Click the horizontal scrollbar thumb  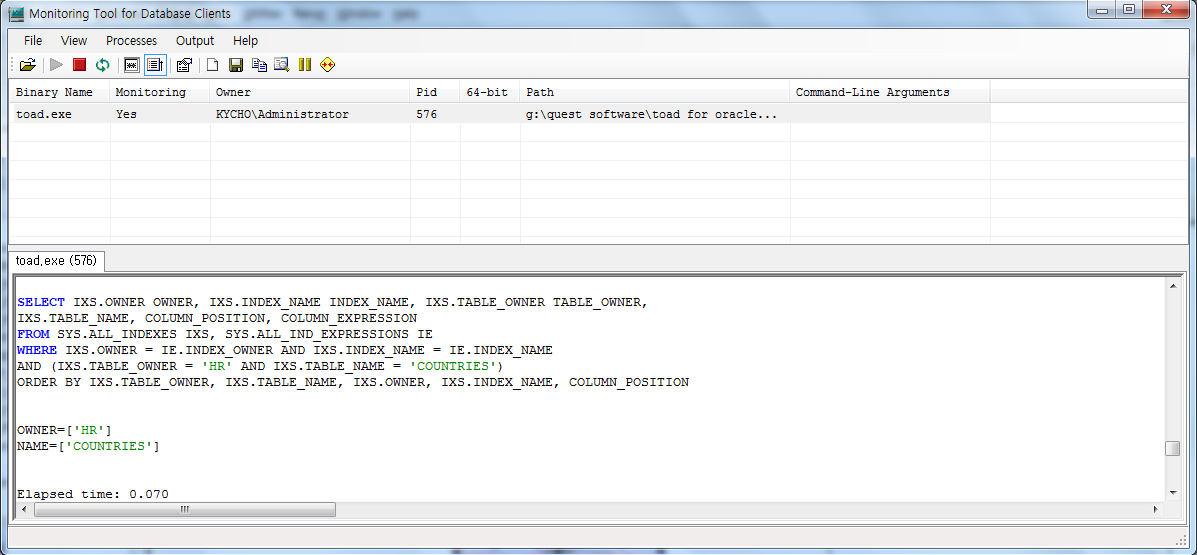[185, 510]
